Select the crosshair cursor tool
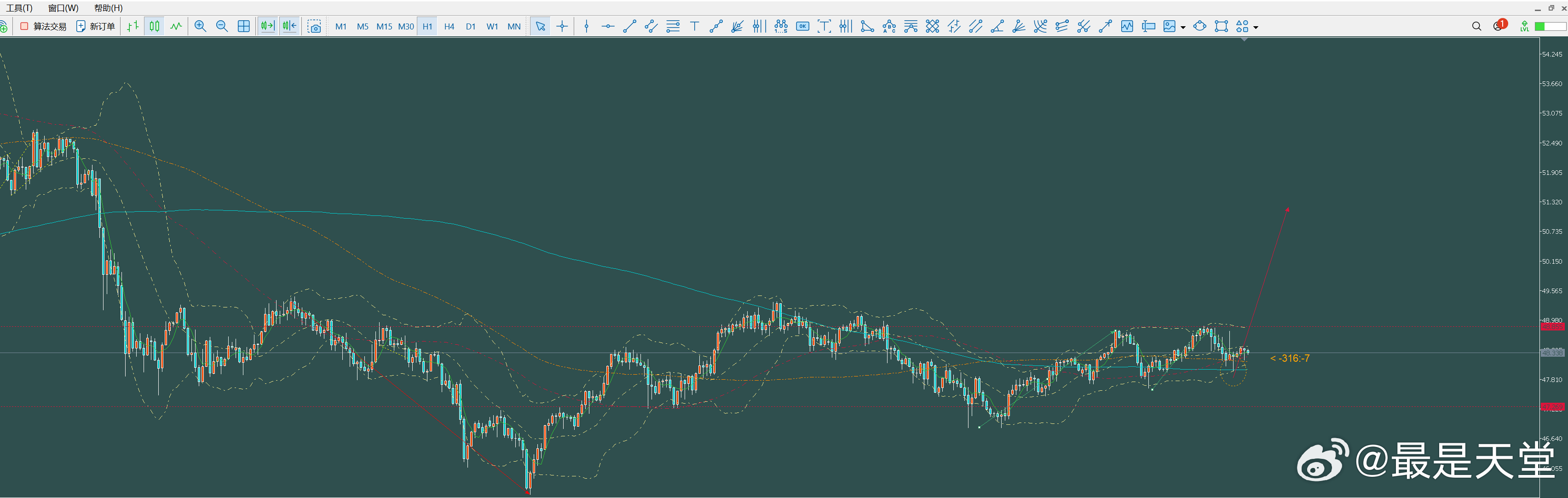 (562, 26)
